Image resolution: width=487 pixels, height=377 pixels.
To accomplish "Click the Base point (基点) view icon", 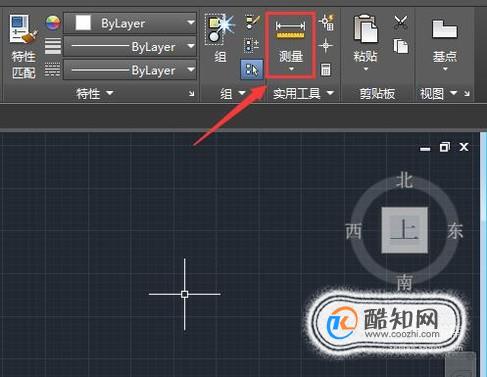I will pyautogui.click(x=445, y=43).
